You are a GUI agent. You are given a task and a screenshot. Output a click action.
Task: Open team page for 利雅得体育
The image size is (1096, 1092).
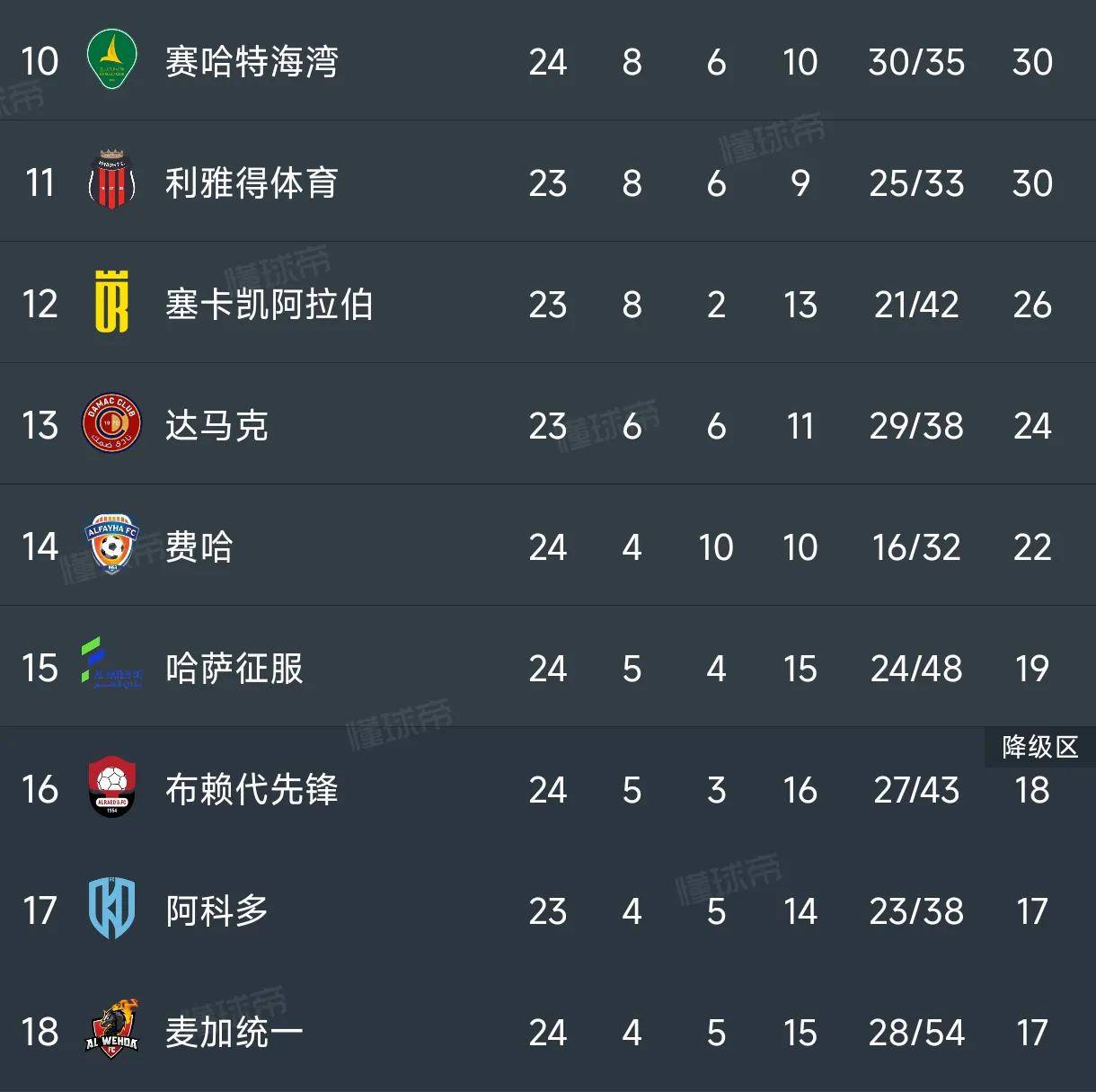252,183
